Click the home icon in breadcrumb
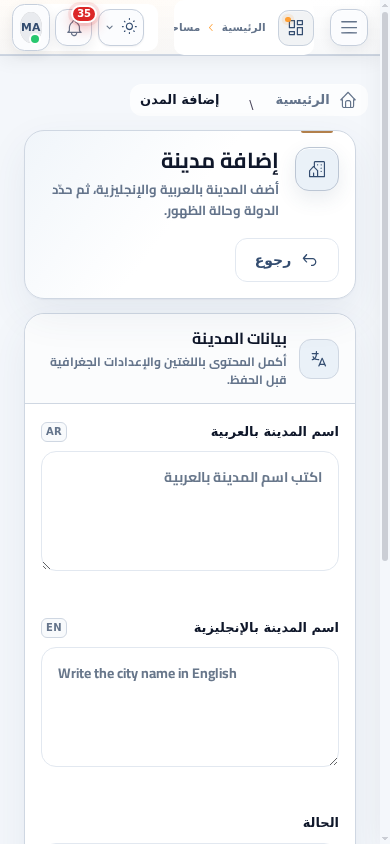Viewport: 390px width, 844px height. pyautogui.click(x=348, y=100)
